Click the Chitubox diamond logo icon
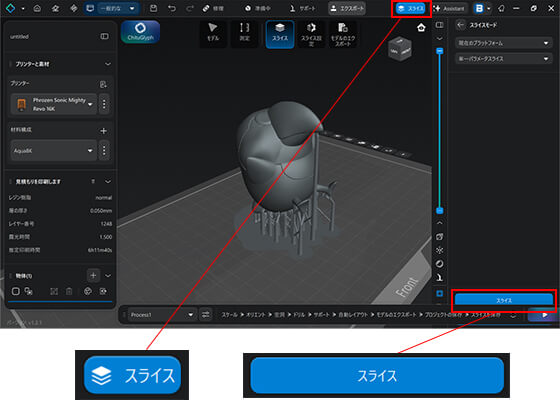The image size is (560, 420). [10, 8]
